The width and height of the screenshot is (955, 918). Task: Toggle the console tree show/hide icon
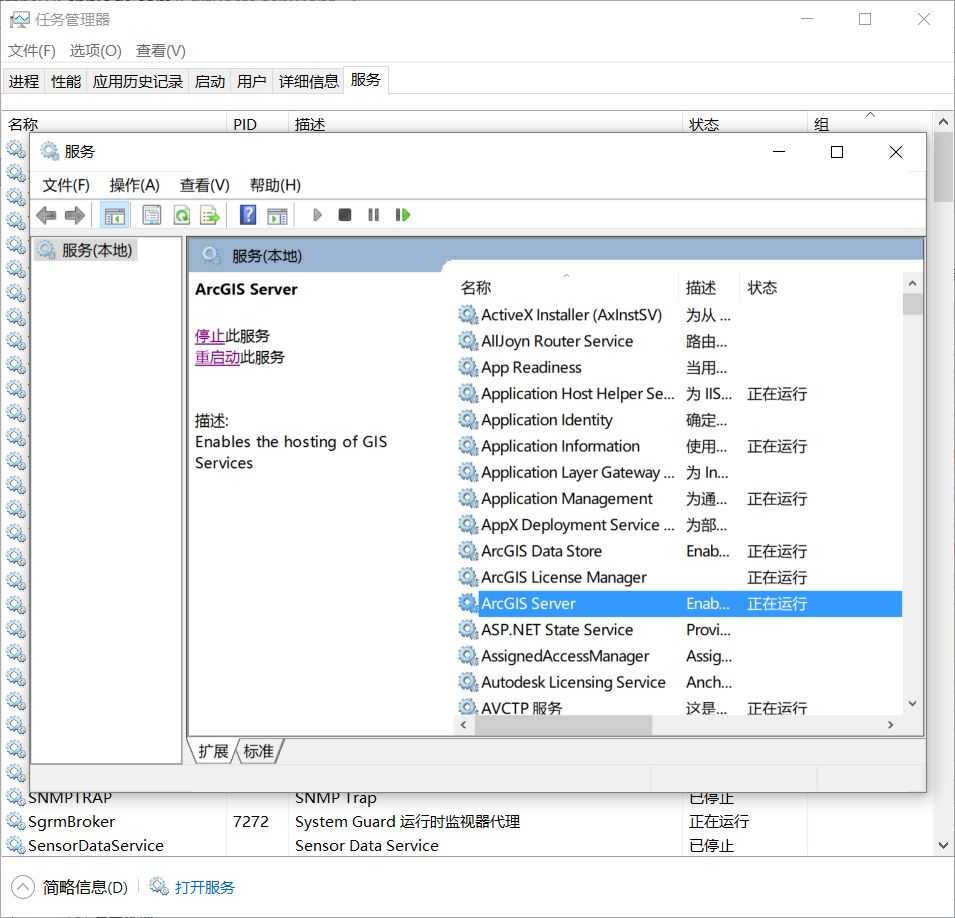point(115,215)
